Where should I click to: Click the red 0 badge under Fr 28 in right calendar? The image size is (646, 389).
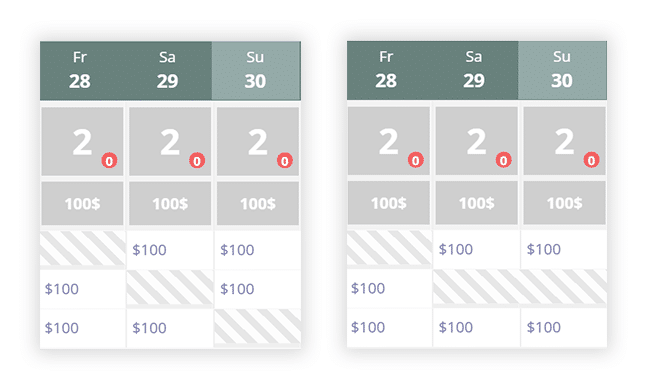[x=416, y=160]
